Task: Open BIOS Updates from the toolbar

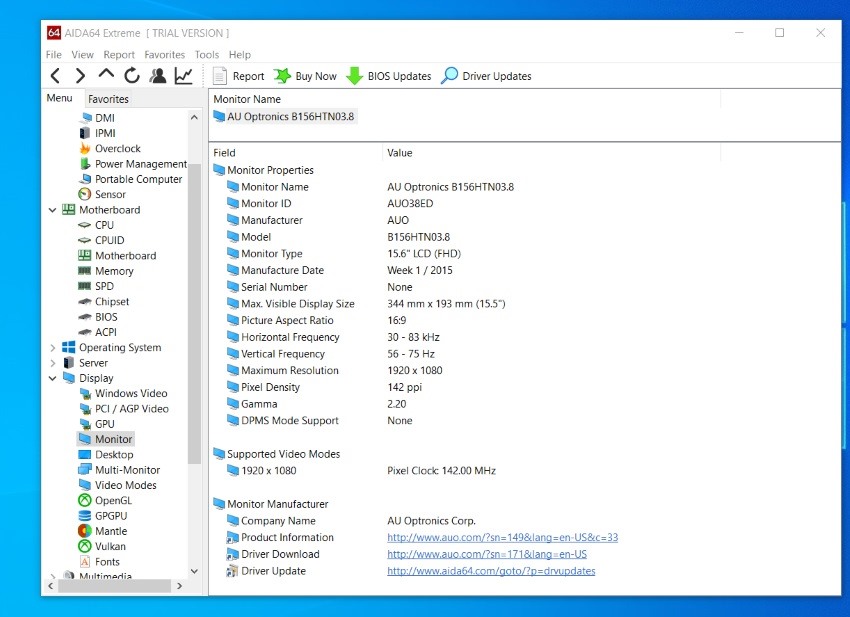Action: (389, 76)
